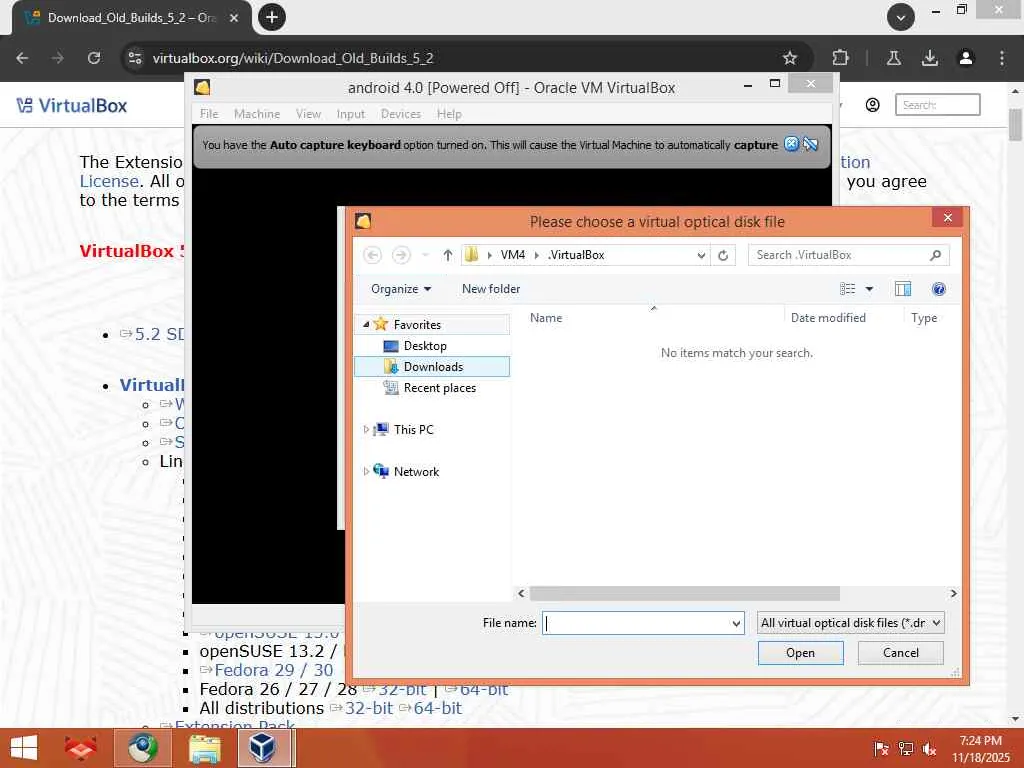
Task: Go up one folder level
Action: 447,255
